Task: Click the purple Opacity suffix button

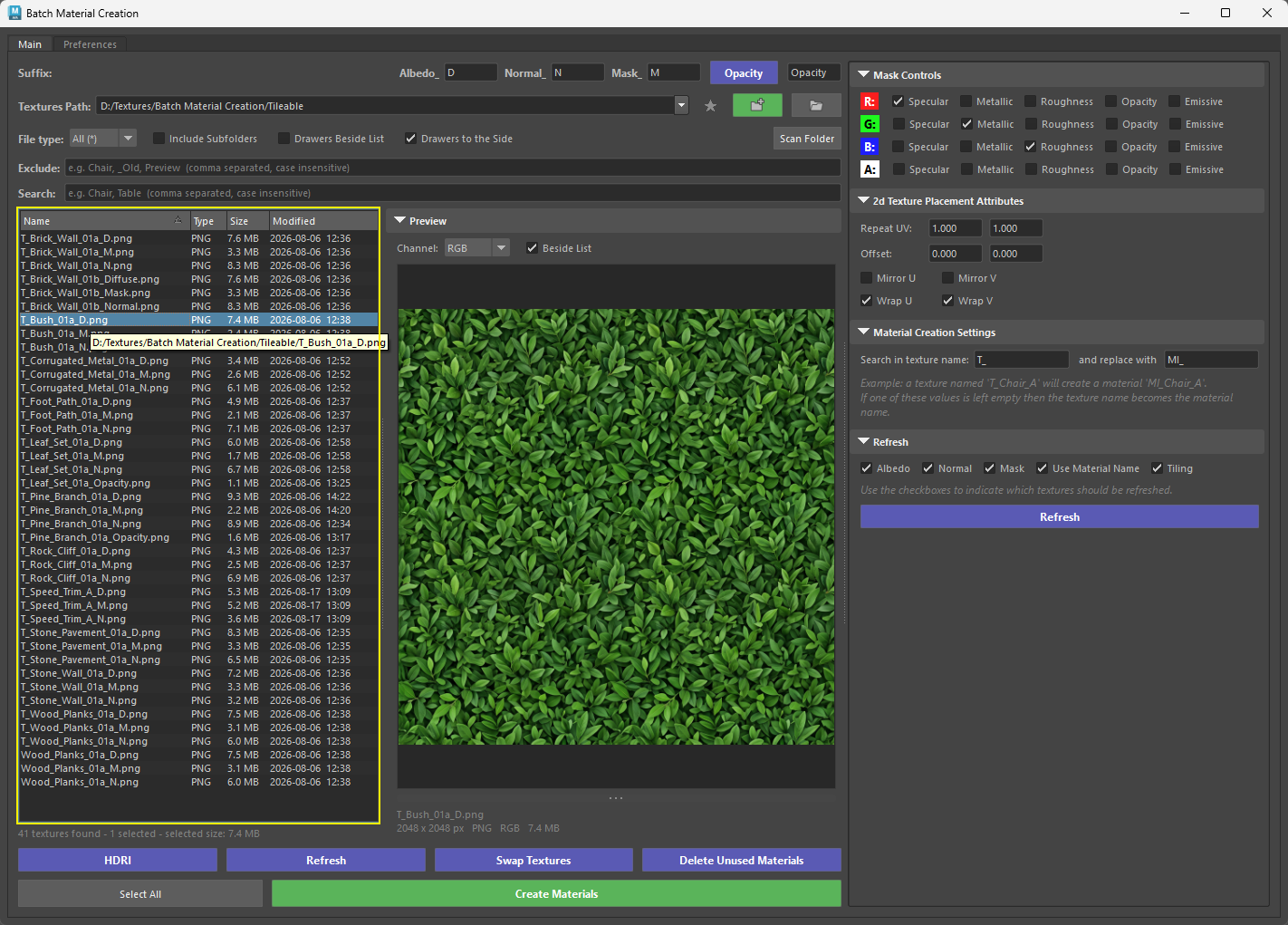Action: [744, 73]
